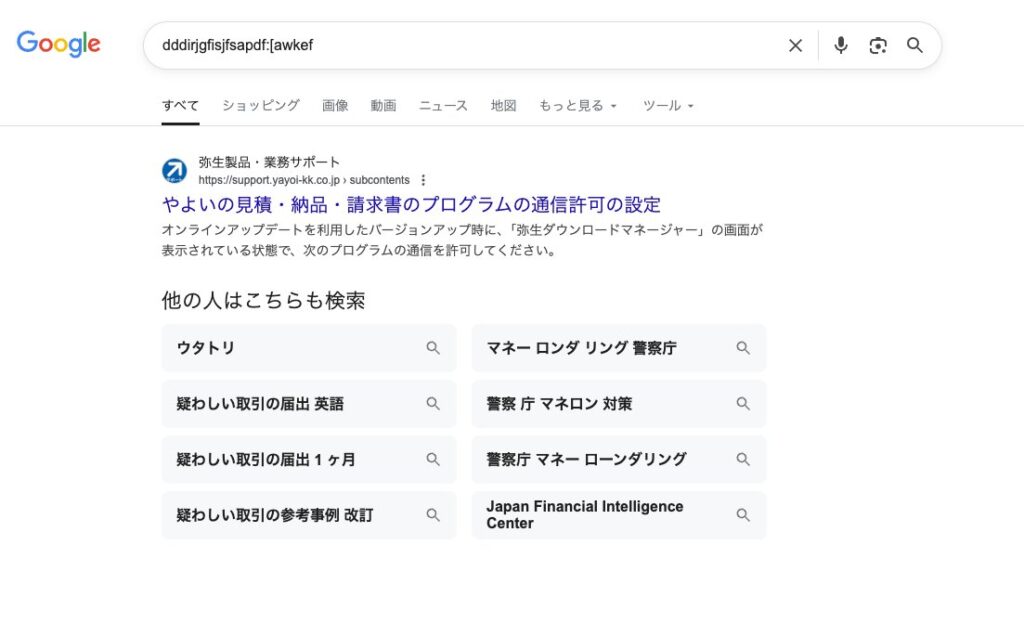Select the 動画 tab

(x=383, y=105)
